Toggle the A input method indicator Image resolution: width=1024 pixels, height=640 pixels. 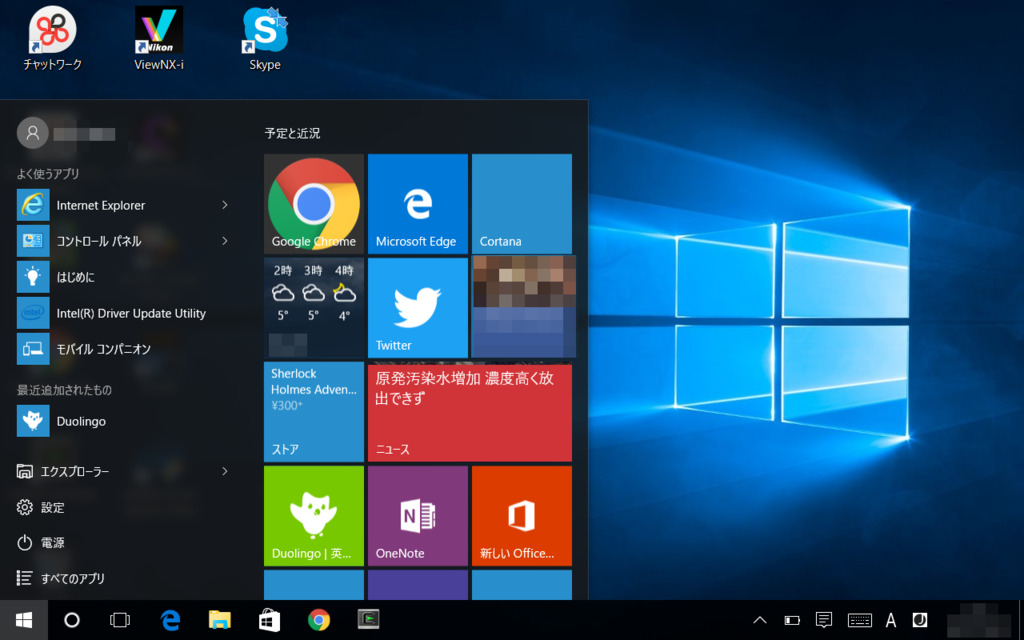[890, 620]
